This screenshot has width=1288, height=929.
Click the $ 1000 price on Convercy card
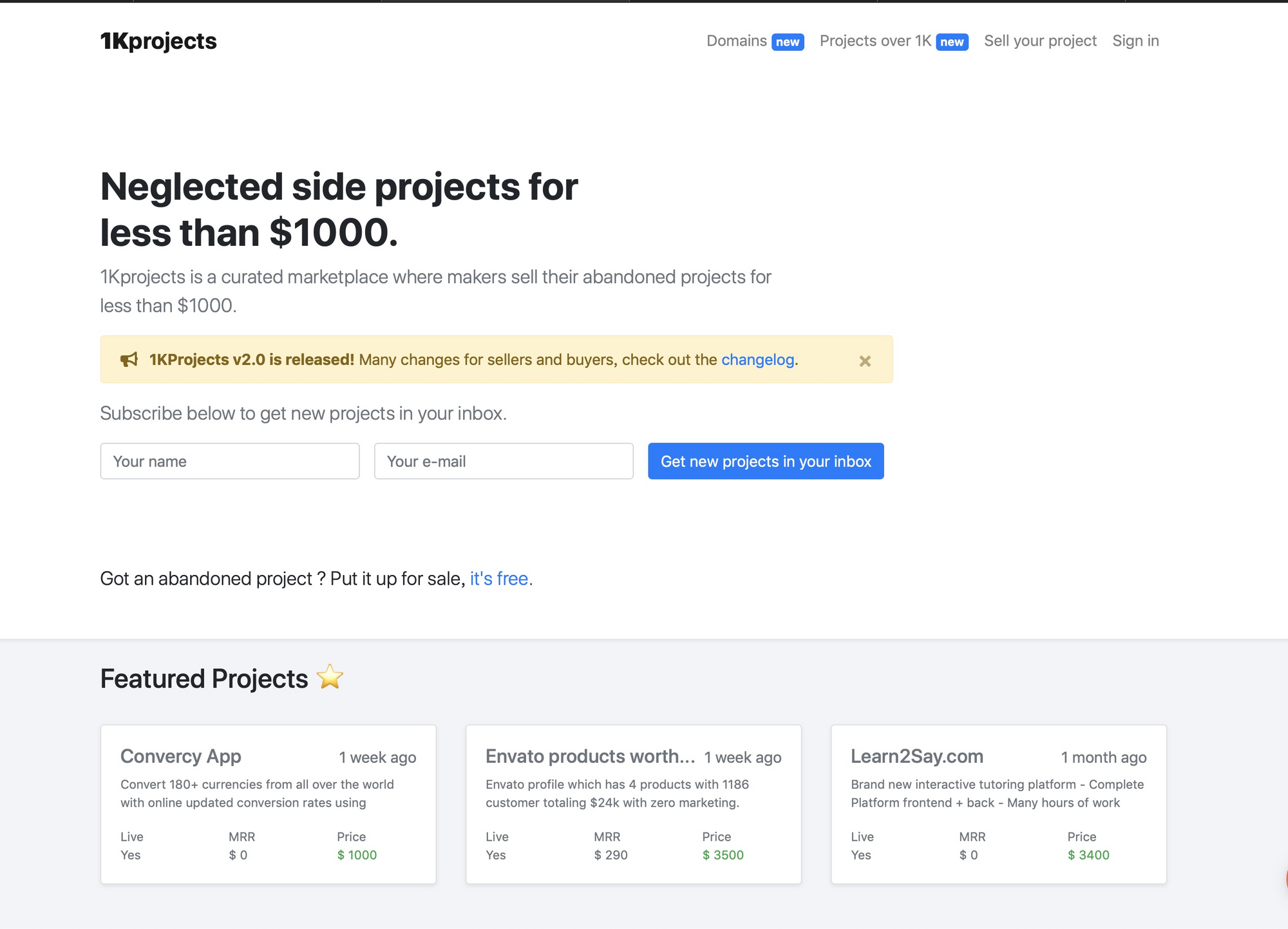click(x=357, y=855)
